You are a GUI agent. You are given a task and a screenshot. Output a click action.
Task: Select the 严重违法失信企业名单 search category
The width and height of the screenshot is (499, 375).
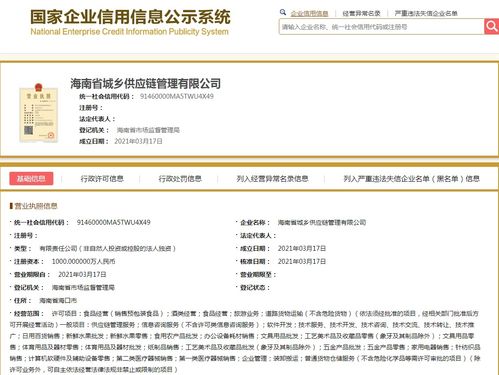click(x=426, y=13)
